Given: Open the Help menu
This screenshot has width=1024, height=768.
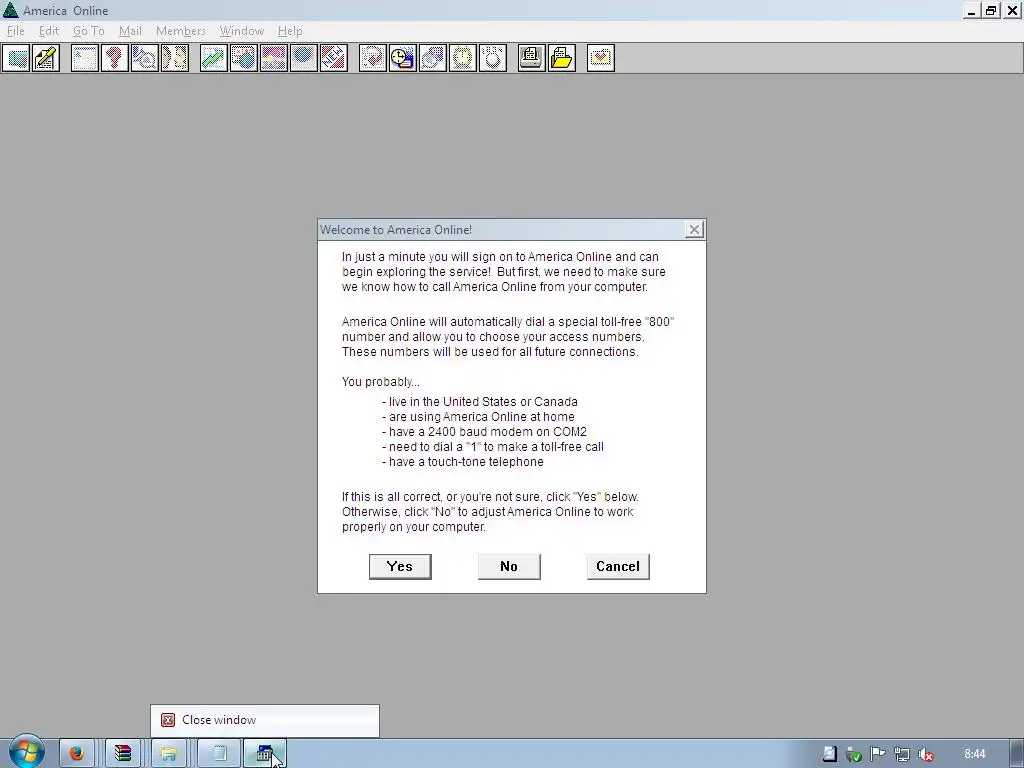Looking at the screenshot, I should click(290, 31).
